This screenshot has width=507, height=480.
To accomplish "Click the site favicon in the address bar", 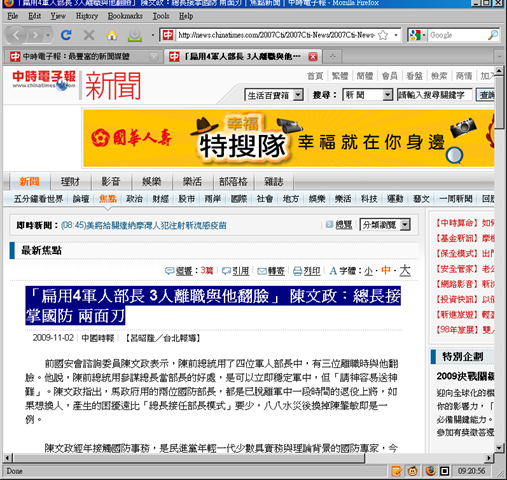I will coord(168,35).
